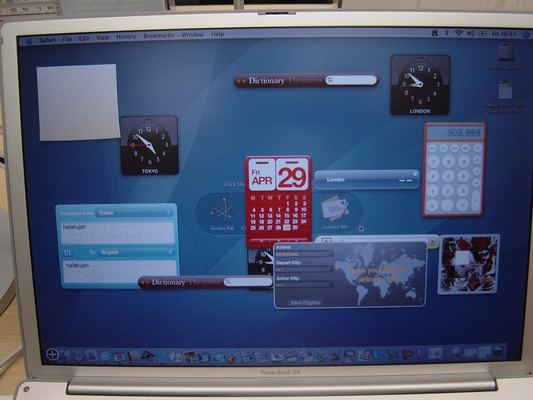Switch to Thesaurus in top Dictionary widget

[x=305, y=81]
